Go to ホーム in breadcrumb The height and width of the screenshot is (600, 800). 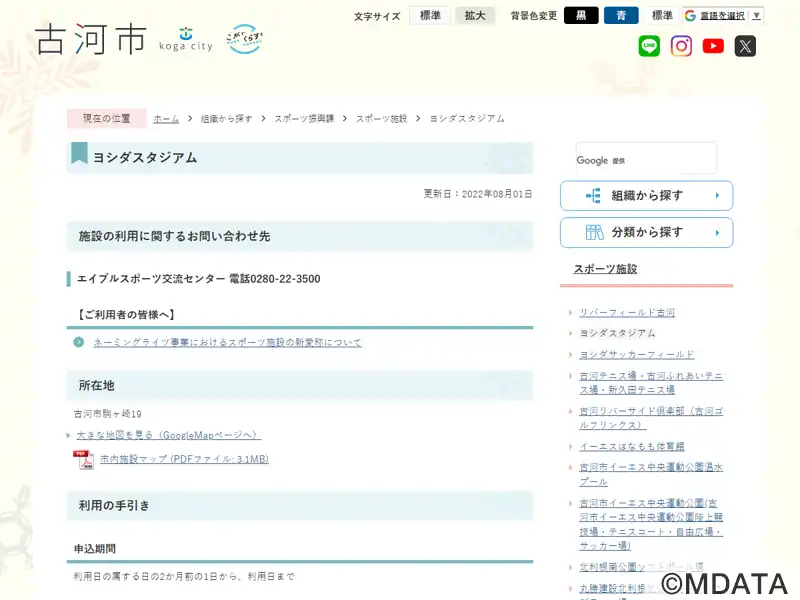click(x=166, y=119)
